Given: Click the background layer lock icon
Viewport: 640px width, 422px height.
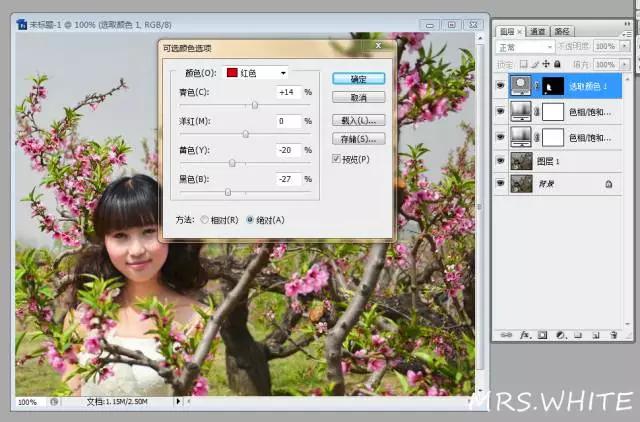Looking at the screenshot, I should 609,184.
